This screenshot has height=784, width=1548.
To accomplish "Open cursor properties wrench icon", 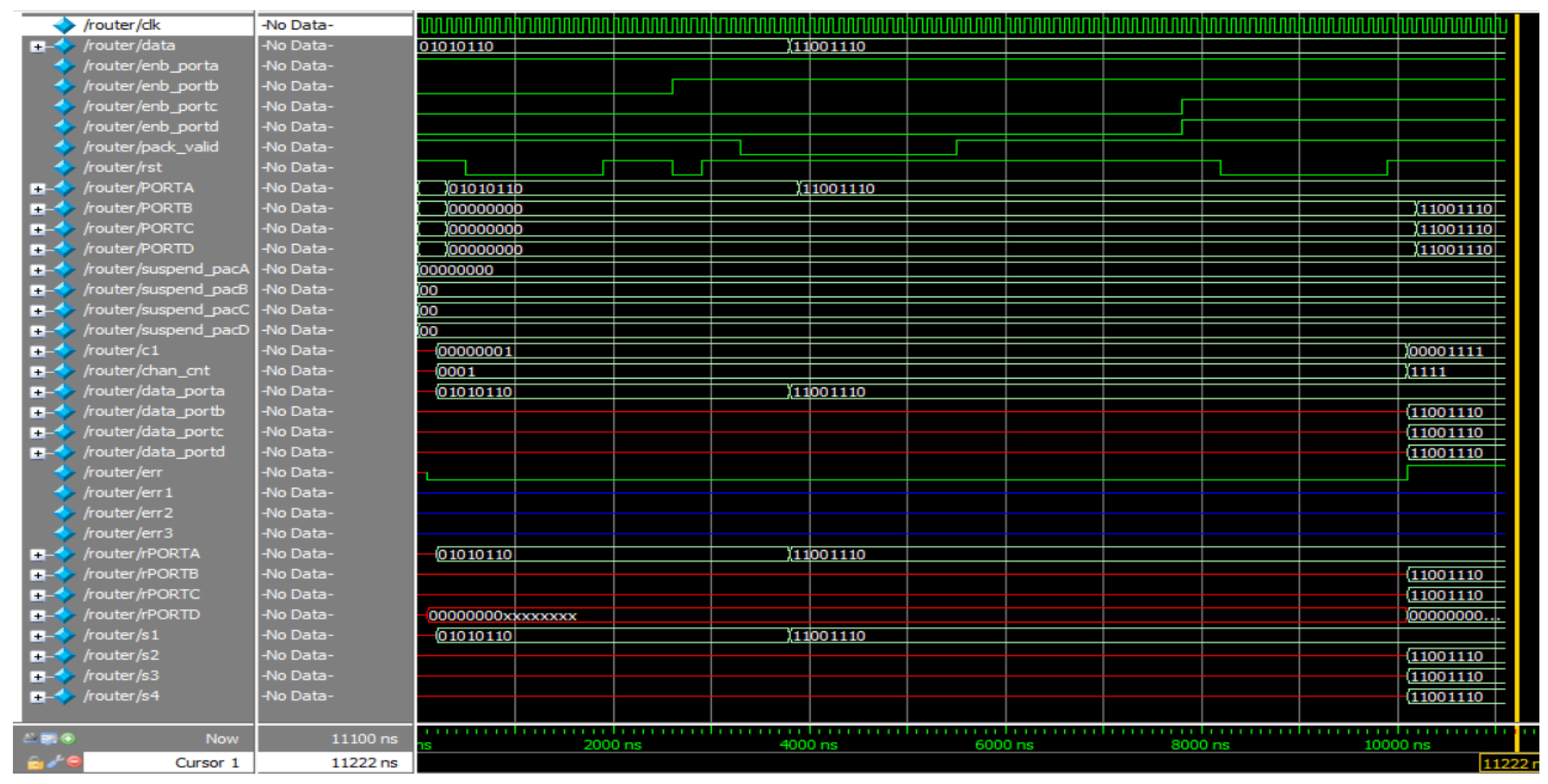I will point(55,762).
